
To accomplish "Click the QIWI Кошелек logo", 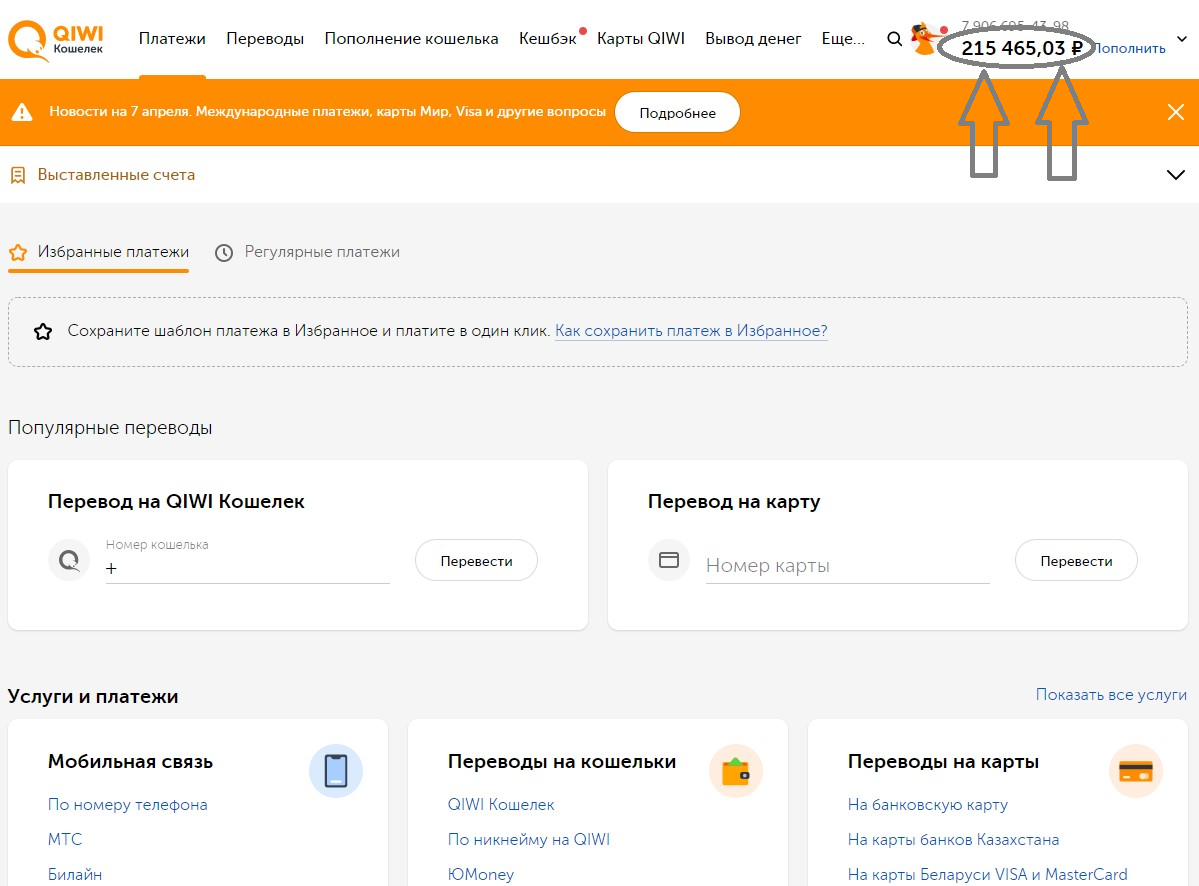I will click(x=56, y=40).
